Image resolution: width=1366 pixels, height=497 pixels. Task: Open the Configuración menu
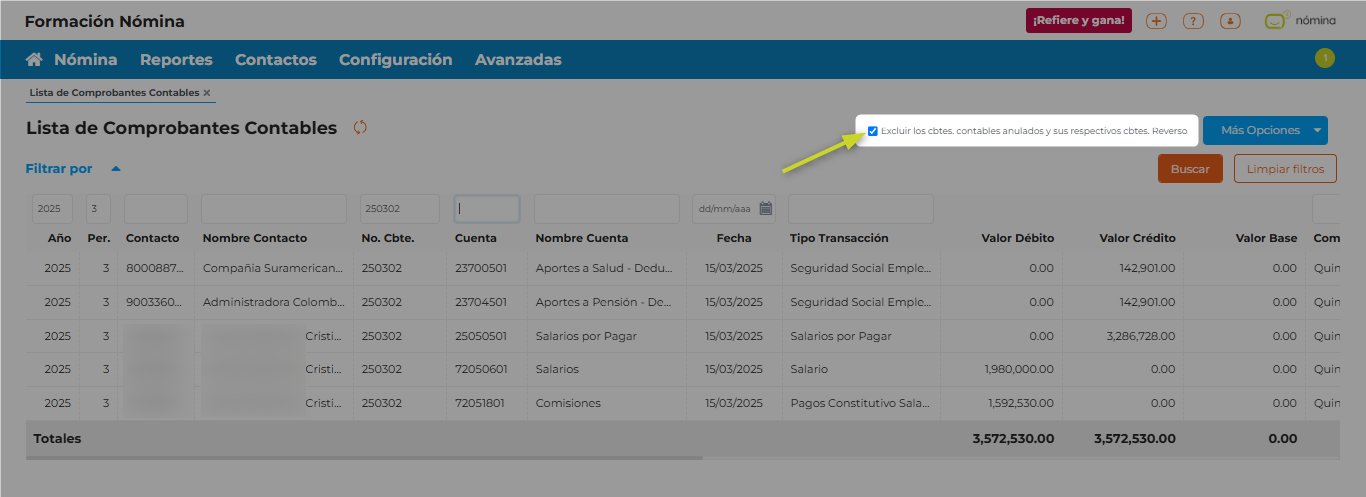coord(395,60)
